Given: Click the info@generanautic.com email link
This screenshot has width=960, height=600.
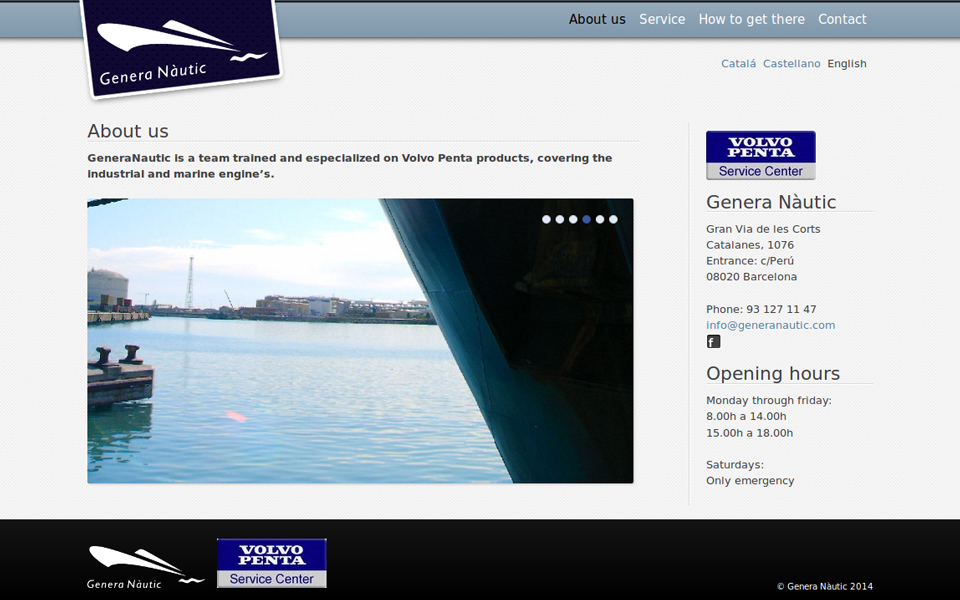Looking at the screenshot, I should (770, 325).
